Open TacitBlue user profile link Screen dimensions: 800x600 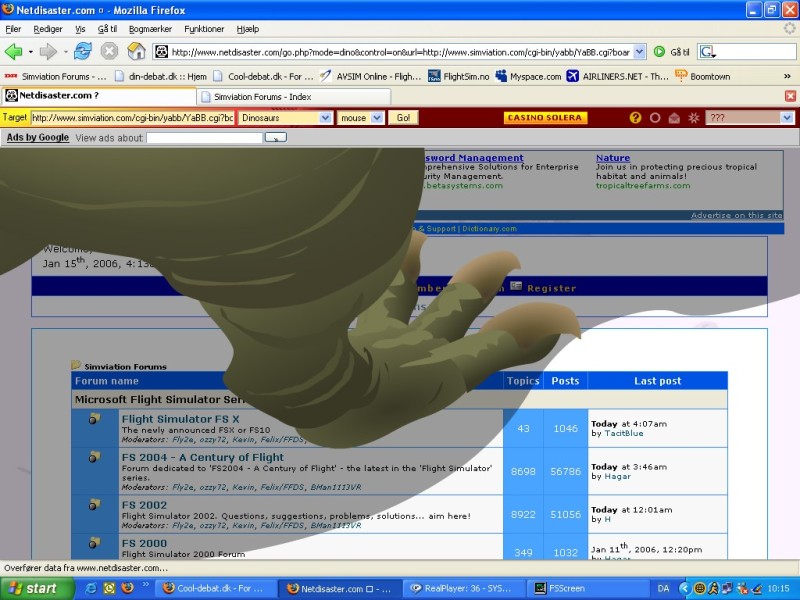point(623,433)
